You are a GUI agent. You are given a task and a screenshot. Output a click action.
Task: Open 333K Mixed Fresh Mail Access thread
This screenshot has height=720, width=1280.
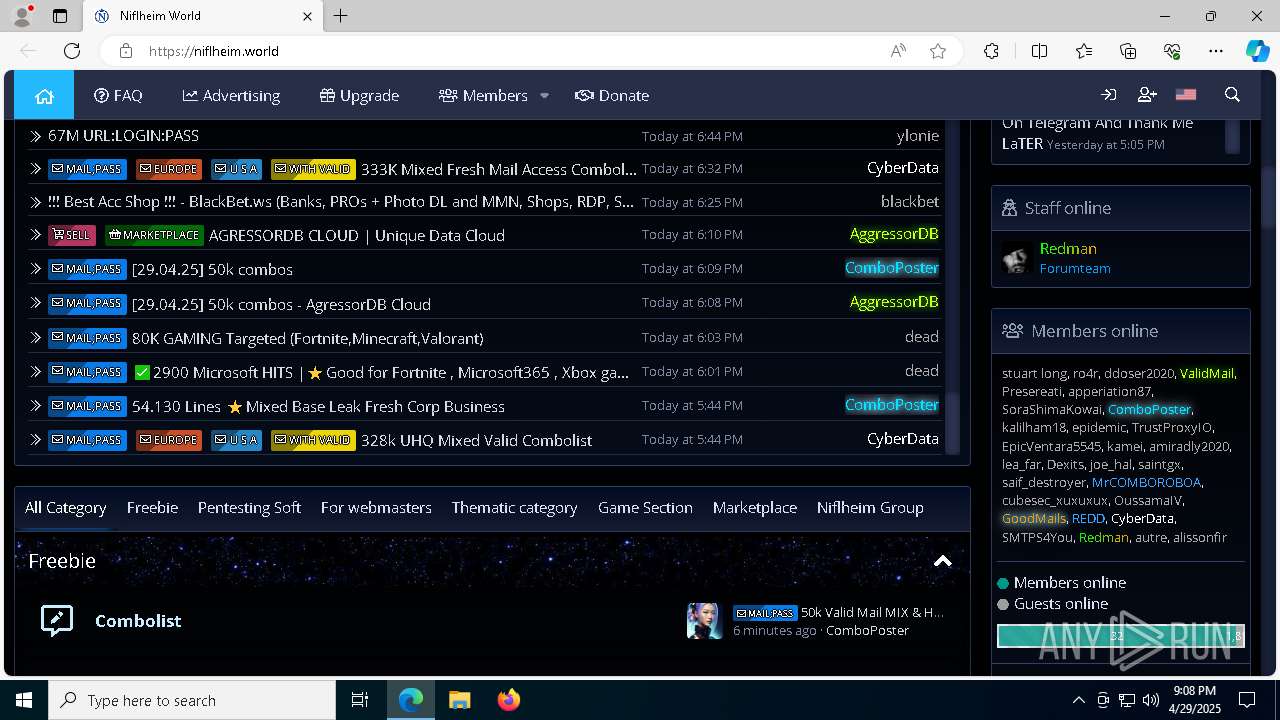pyautogui.click(x=498, y=169)
